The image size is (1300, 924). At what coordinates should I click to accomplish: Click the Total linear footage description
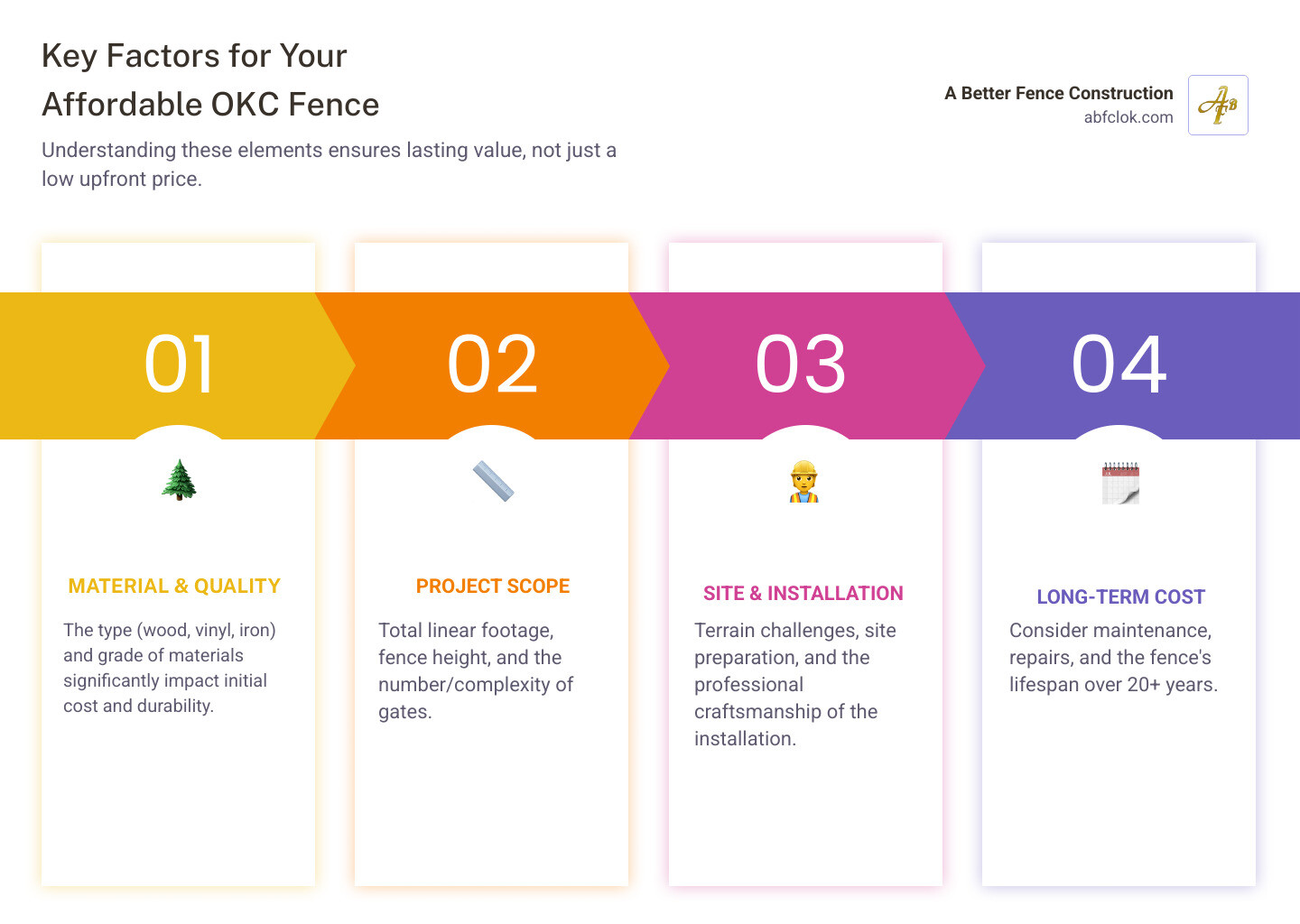point(475,670)
